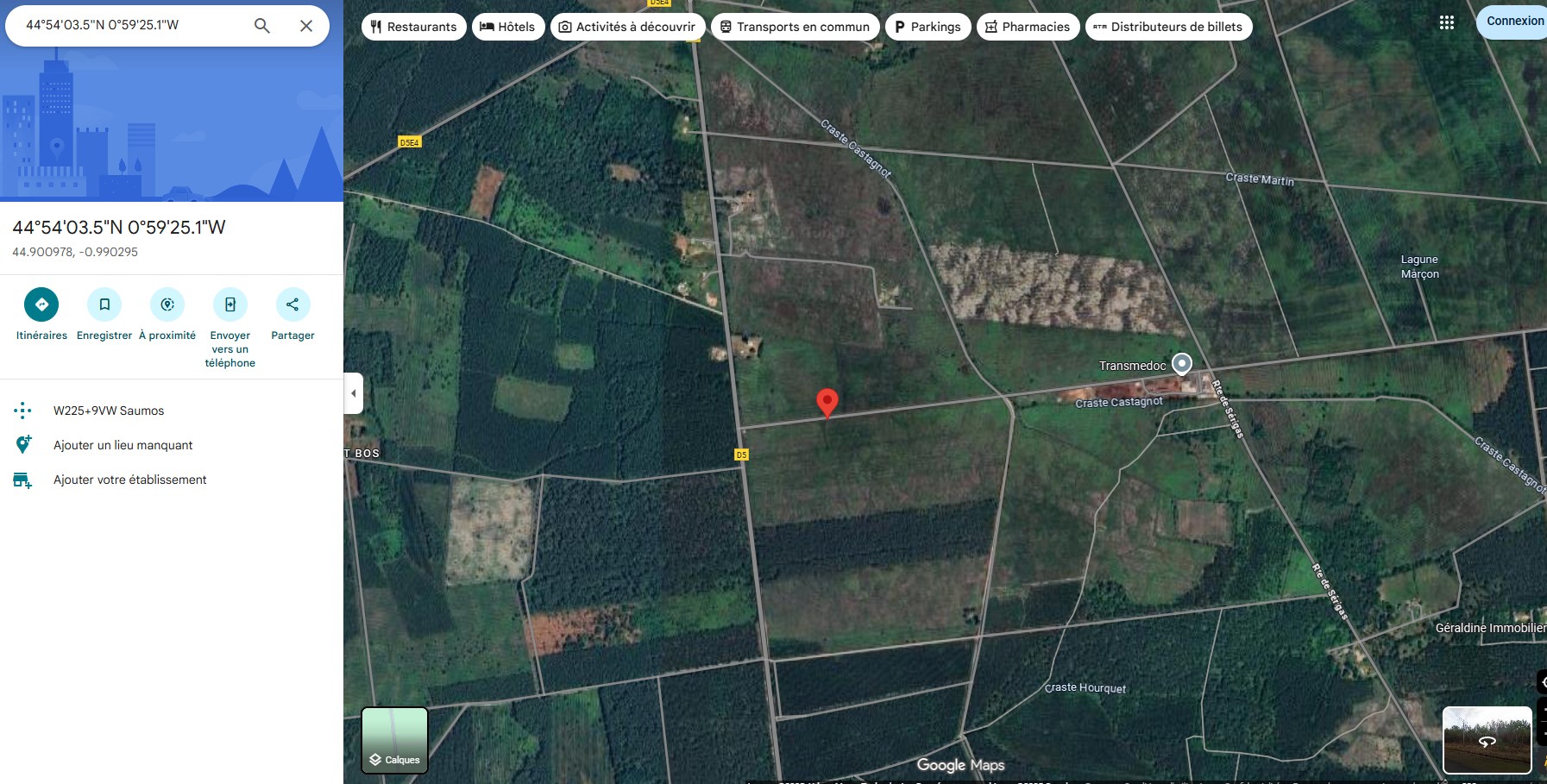Filter map by Hôtels
The image size is (1547, 784).
point(508,27)
